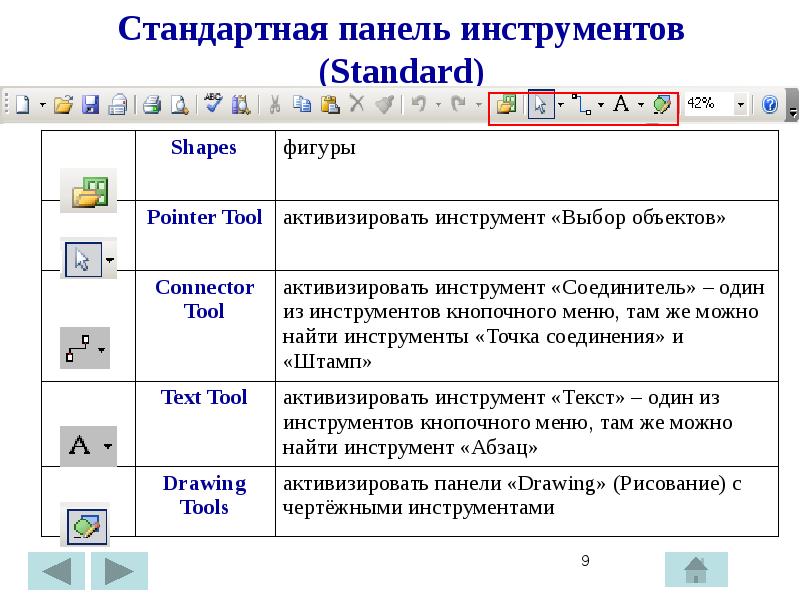800x600 pixels.
Task: Click the Delete X toolbar icon
Action: pos(357,104)
